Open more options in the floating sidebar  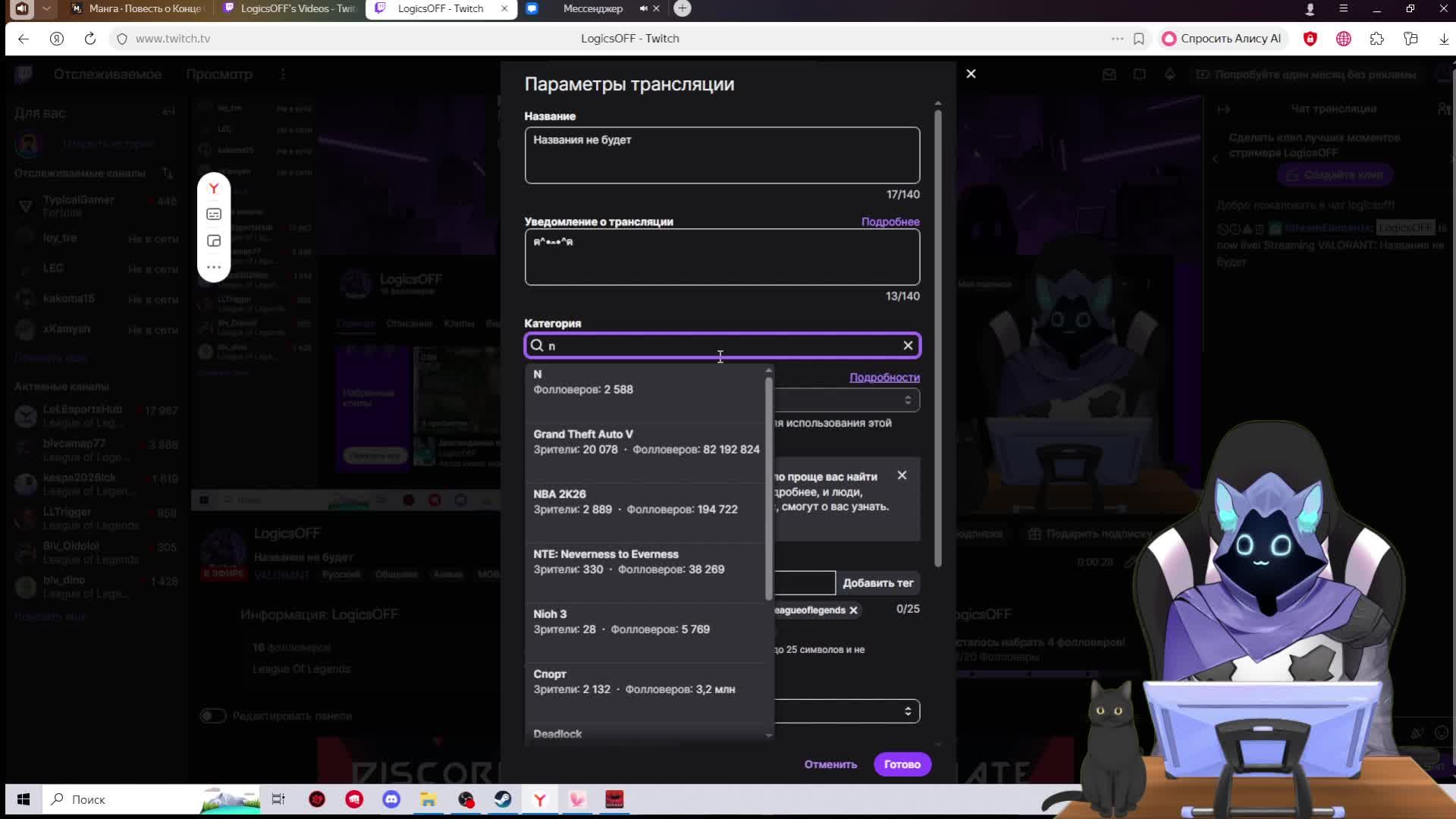pos(214,267)
